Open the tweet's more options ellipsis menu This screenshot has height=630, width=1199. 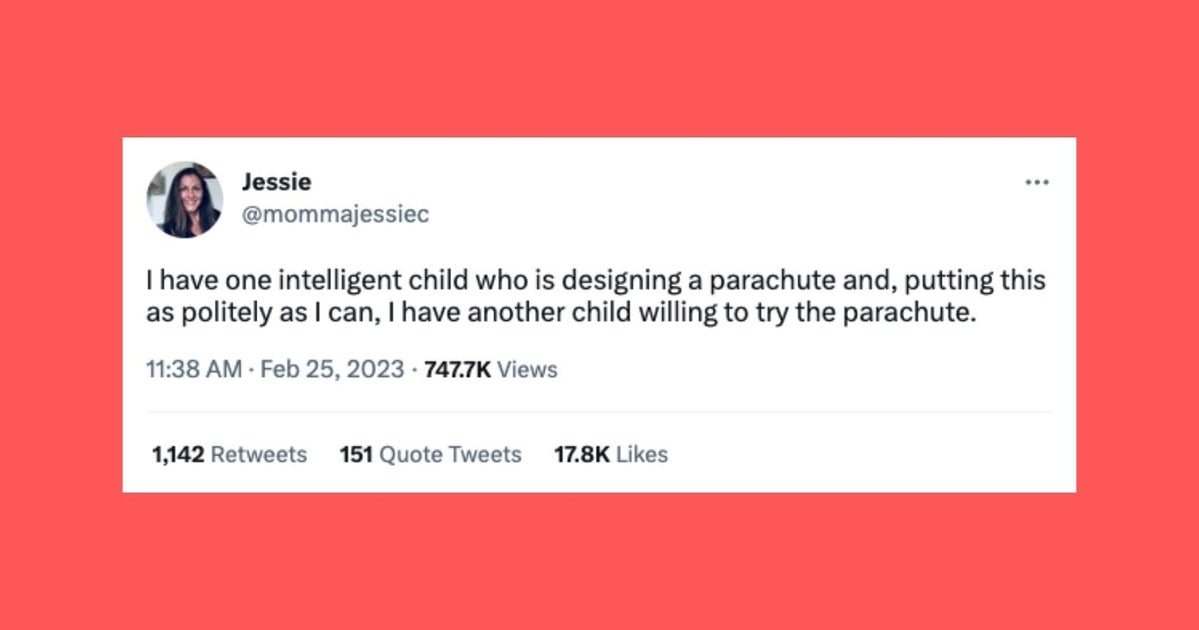click(1037, 181)
